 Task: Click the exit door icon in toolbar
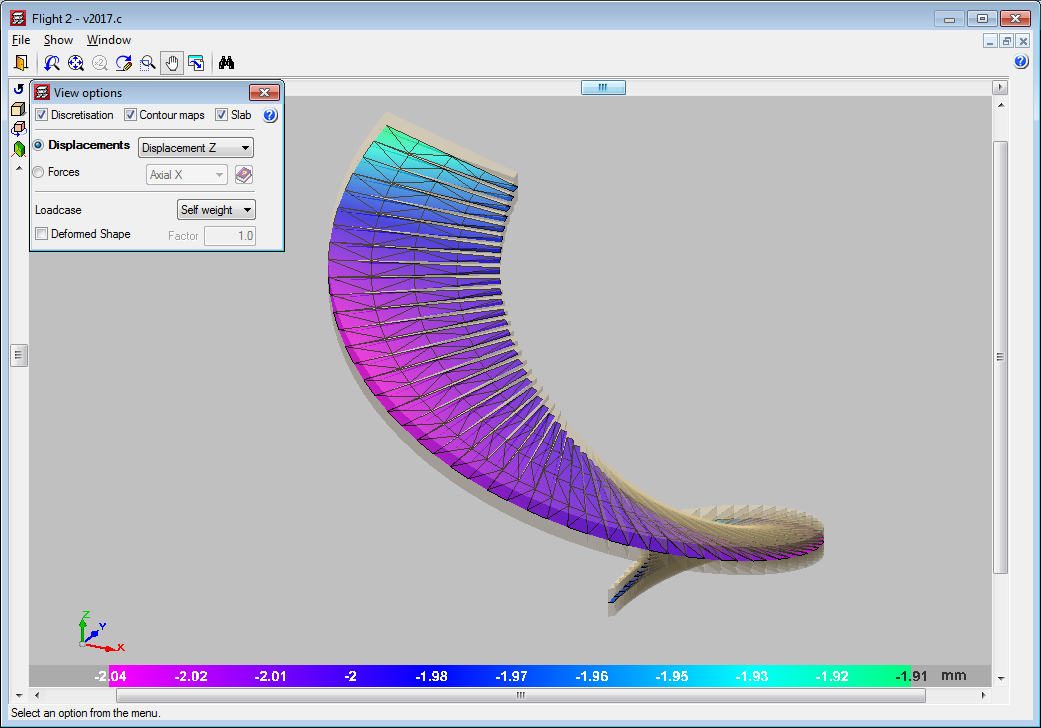[20, 63]
